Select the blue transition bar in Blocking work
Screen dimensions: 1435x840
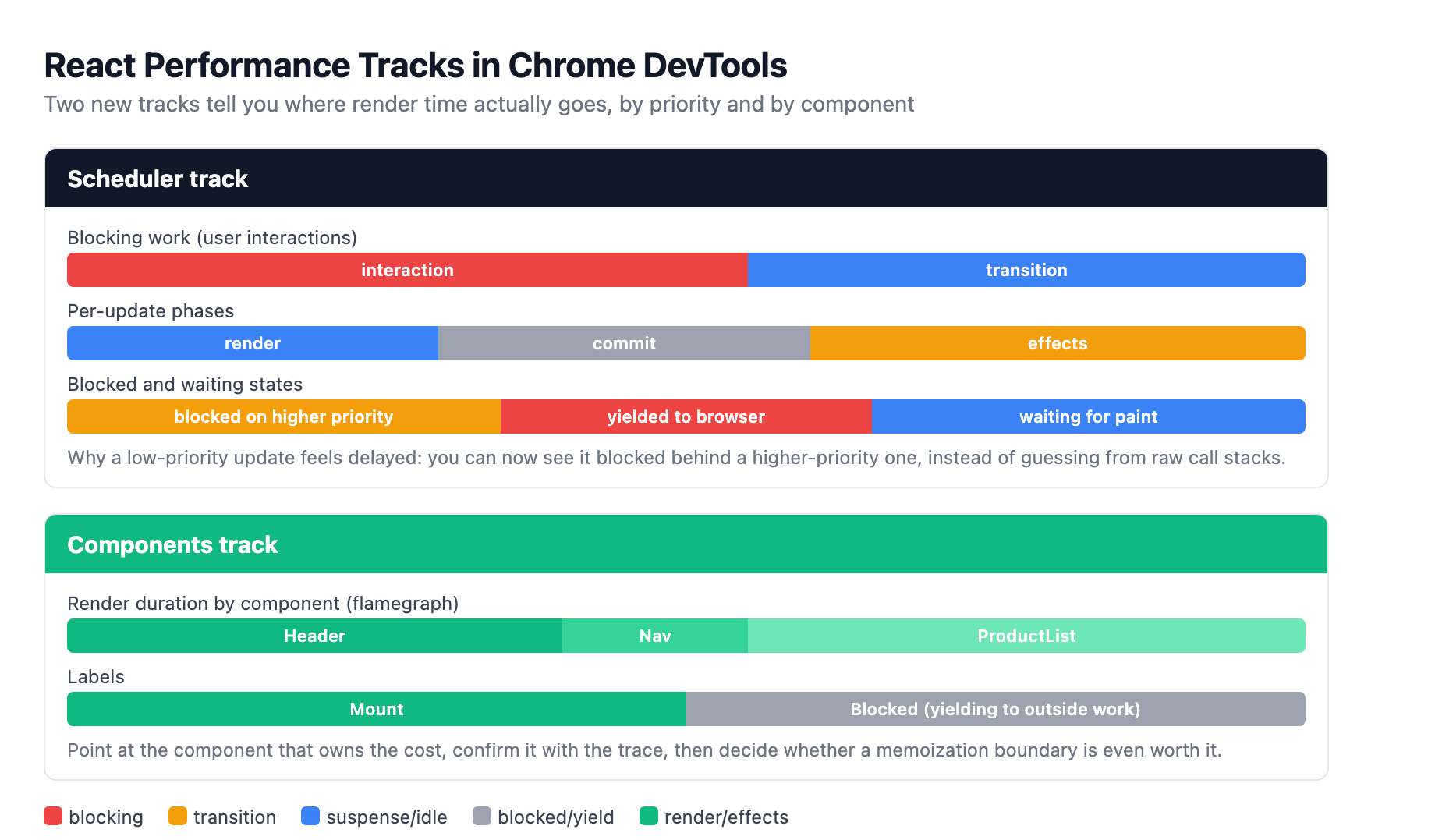[x=1026, y=270]
